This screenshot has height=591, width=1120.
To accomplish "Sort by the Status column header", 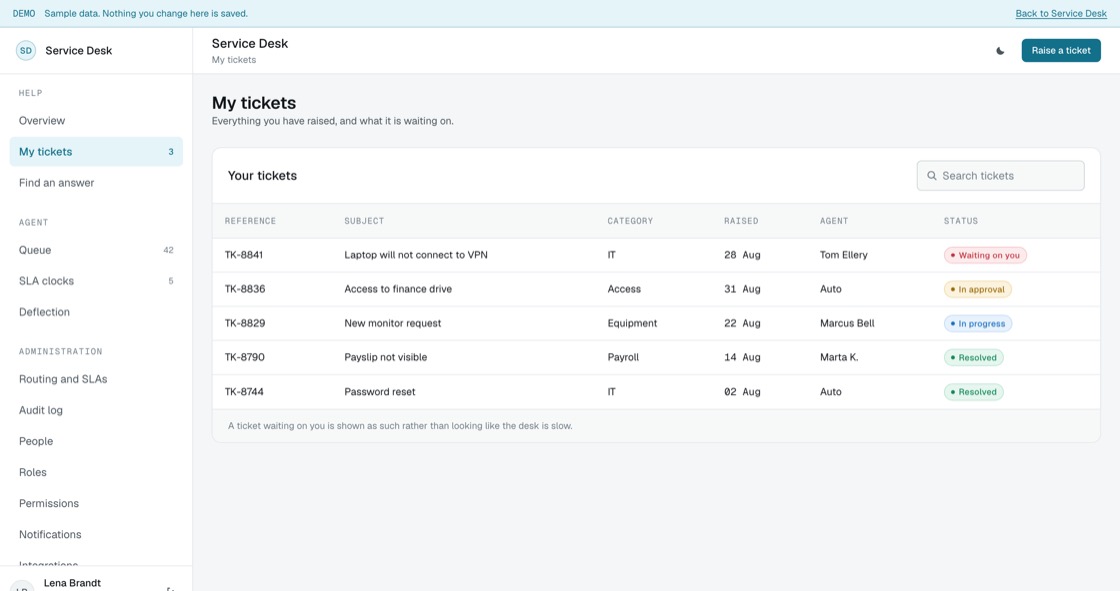I will pyautogui.click(x=961, y=221).
